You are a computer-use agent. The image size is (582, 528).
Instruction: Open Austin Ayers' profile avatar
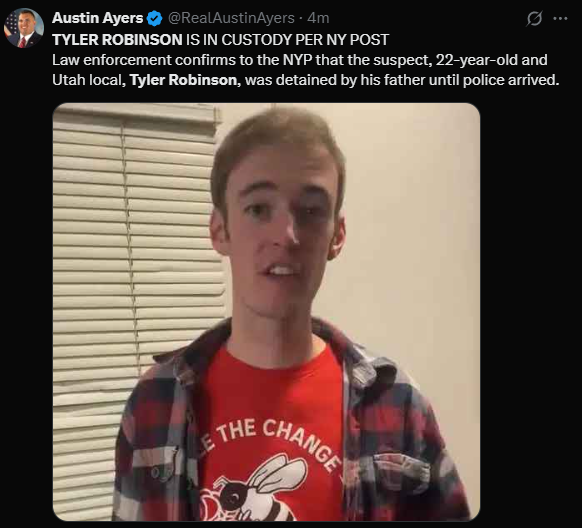pos(24,28)
